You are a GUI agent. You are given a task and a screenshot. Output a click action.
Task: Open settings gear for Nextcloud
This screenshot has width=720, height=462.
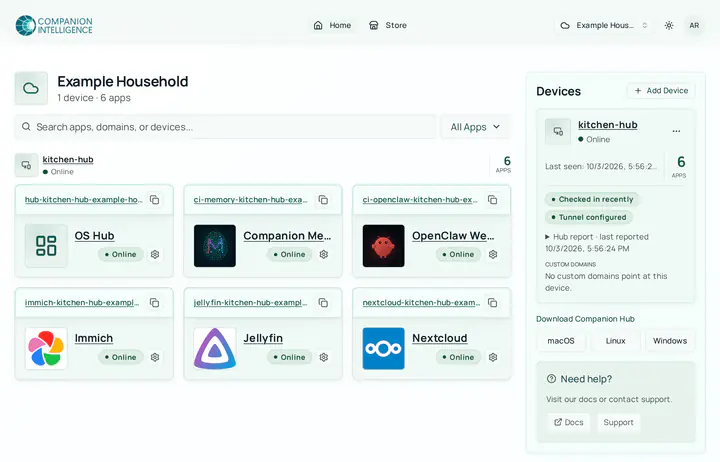(x=493, y=357)
